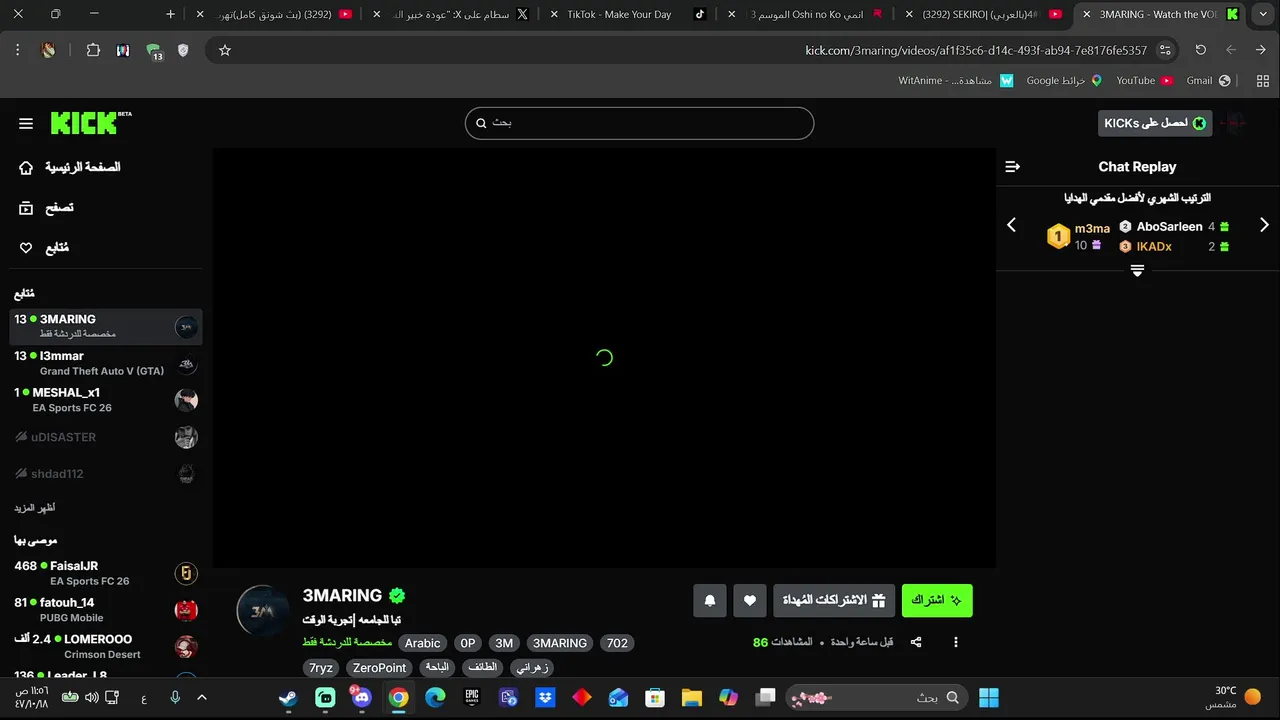Viewport: 1280px width, 720px height.
Task: Click the Get KICKs button at top
Action: 1155,123
